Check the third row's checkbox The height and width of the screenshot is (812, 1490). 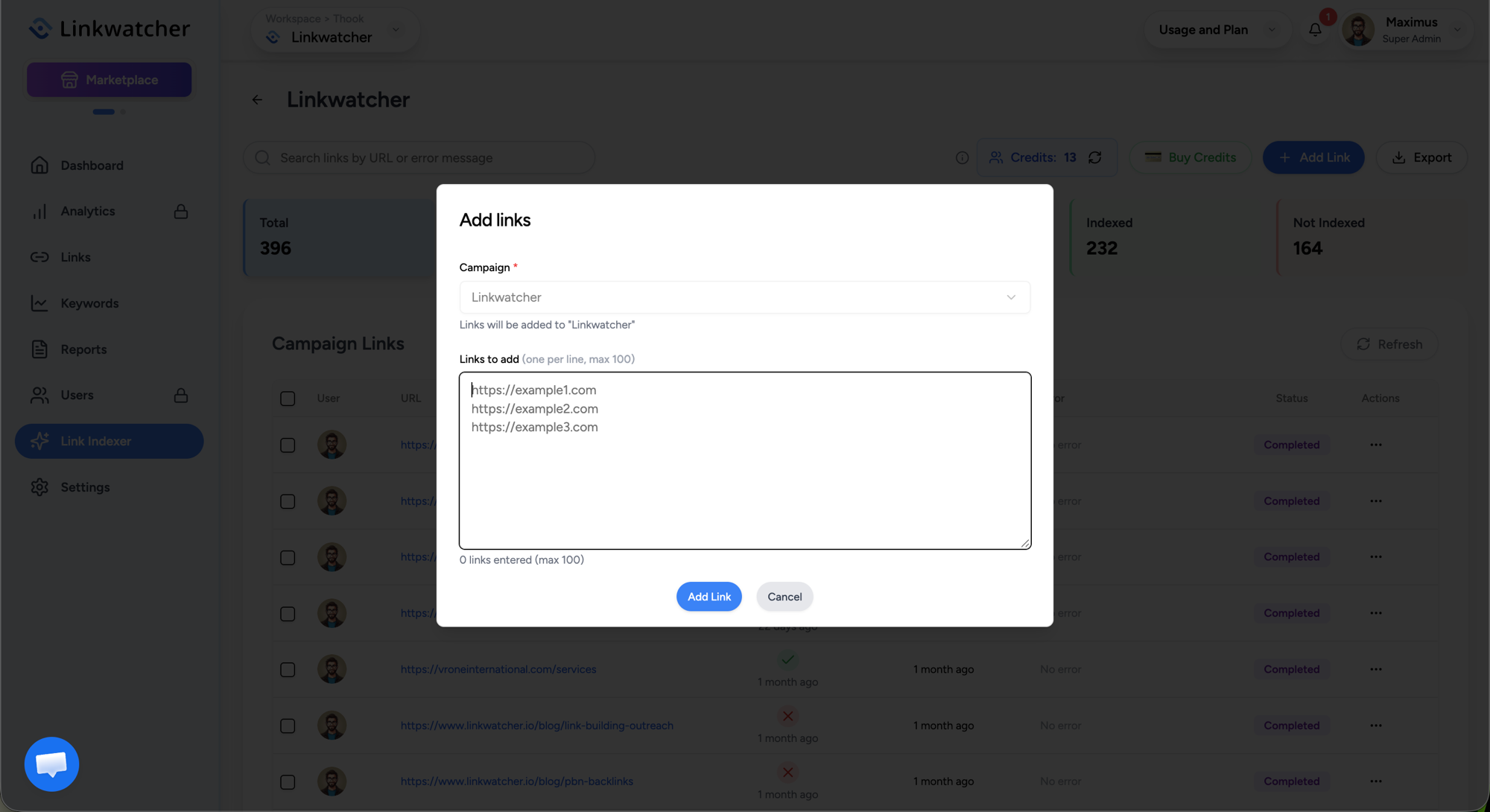288,558
